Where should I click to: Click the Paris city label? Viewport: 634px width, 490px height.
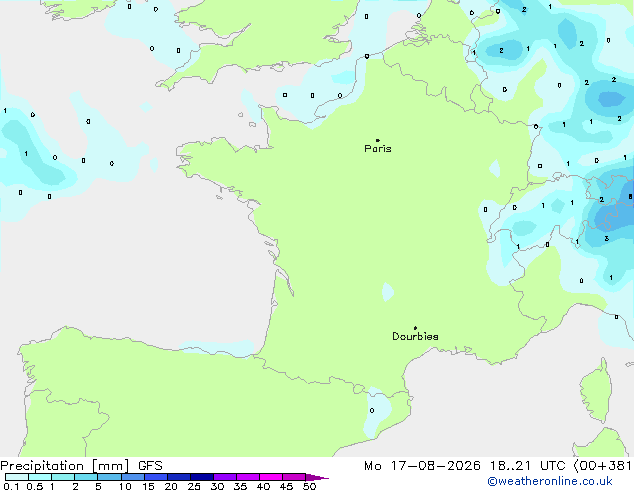(x=378, y=149)
